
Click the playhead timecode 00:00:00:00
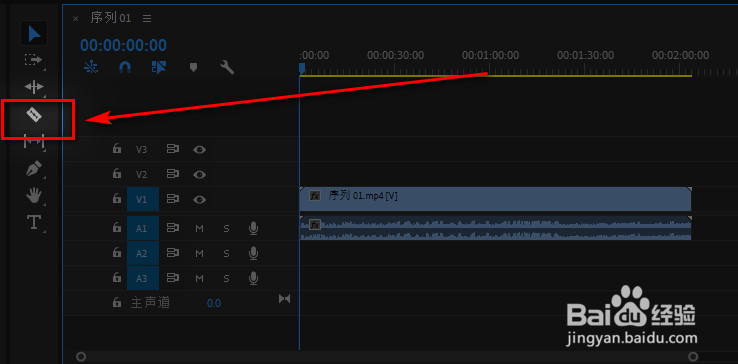click(123, 45)
